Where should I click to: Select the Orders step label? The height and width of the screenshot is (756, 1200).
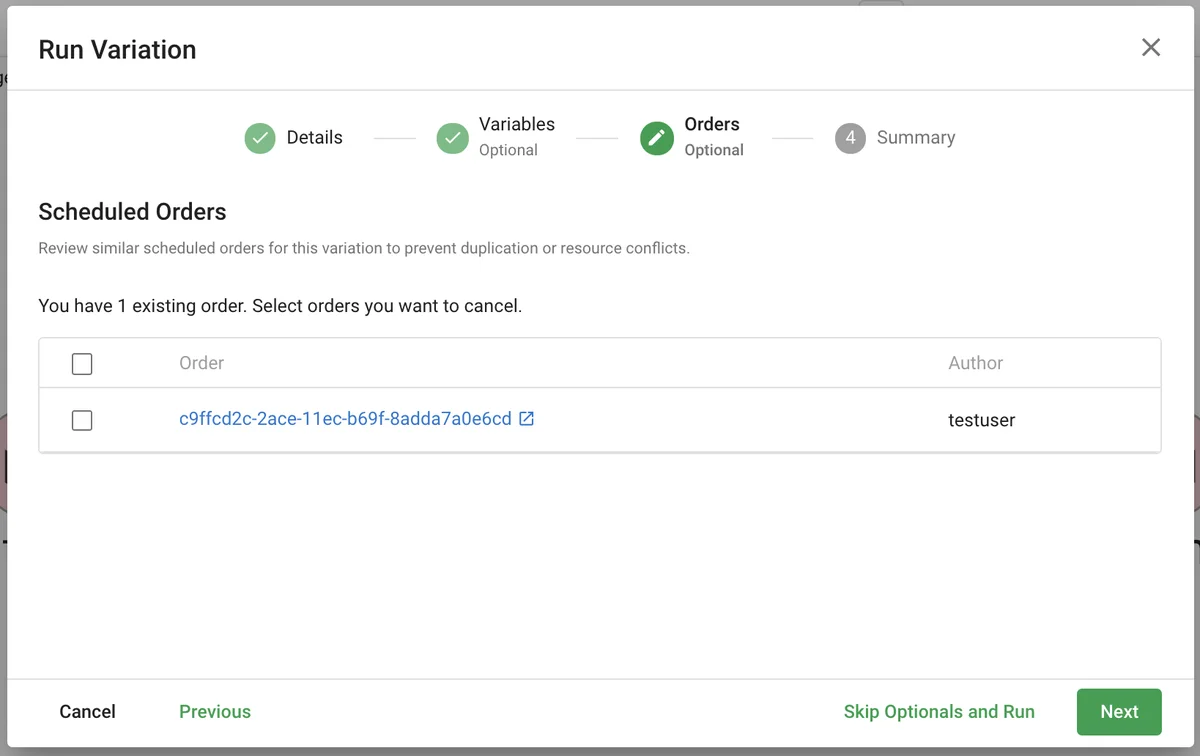coord(712,125)
